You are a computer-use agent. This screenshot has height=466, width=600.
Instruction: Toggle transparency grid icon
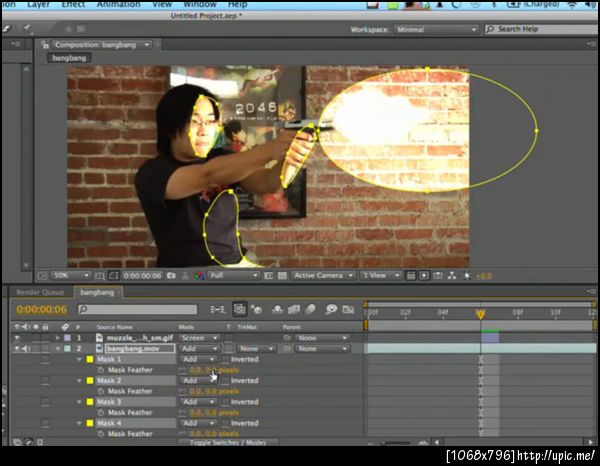click(282, 275)
